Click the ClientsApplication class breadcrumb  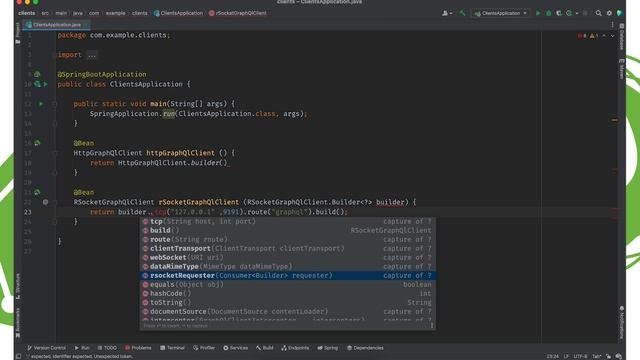(178, 13)
